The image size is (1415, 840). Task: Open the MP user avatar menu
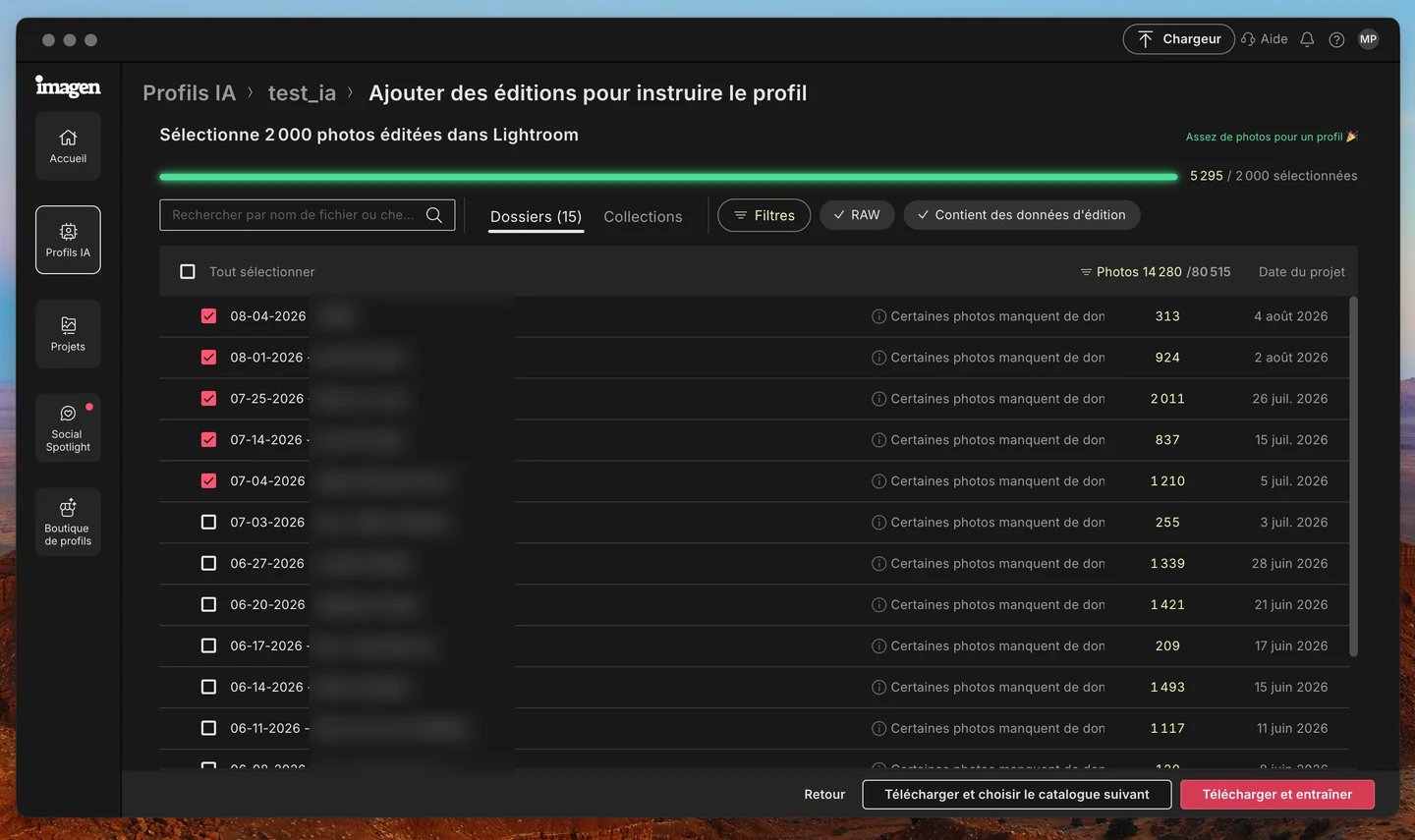(x=1368, y=39)
